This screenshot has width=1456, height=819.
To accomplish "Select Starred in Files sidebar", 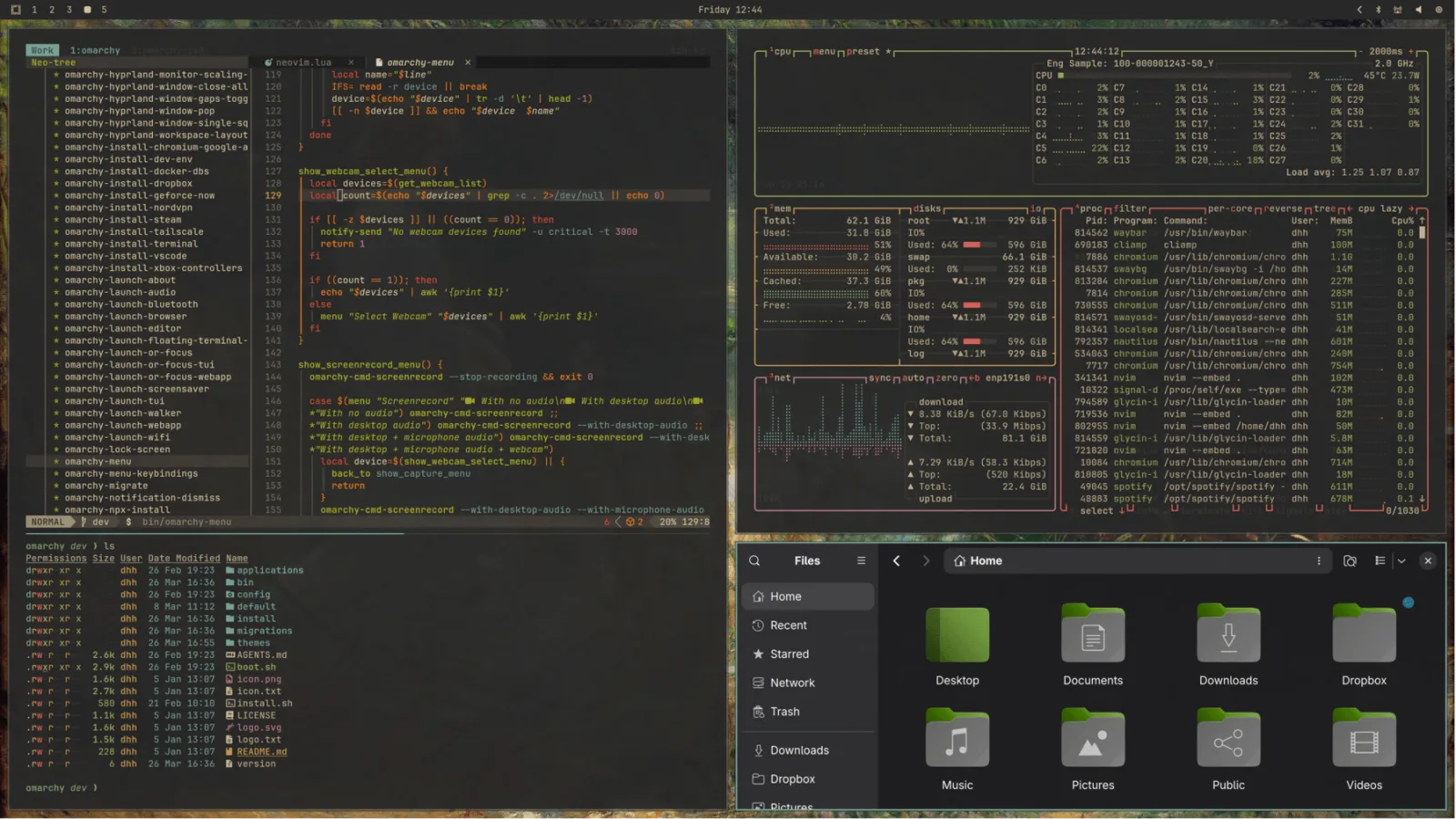I will (807, 654).
